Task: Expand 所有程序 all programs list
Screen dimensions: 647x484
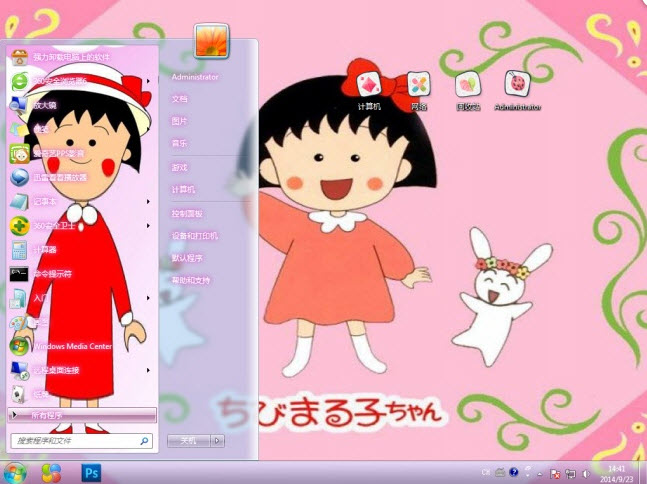Action: [82, 415]
